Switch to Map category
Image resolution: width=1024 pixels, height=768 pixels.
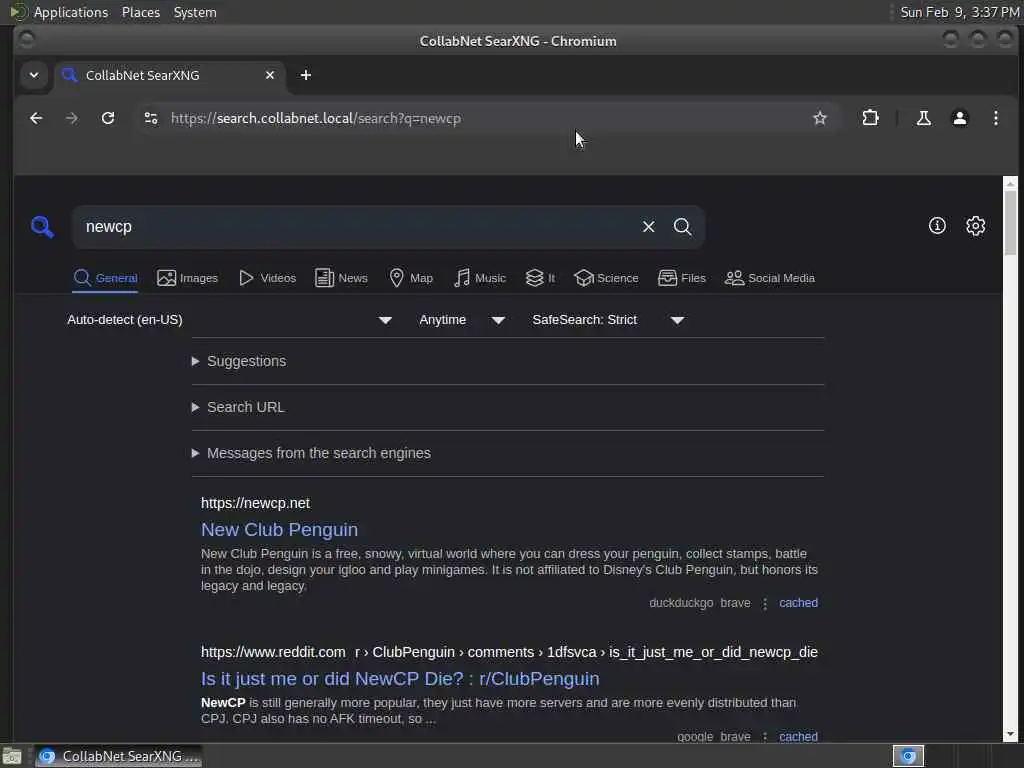[411, 278]
